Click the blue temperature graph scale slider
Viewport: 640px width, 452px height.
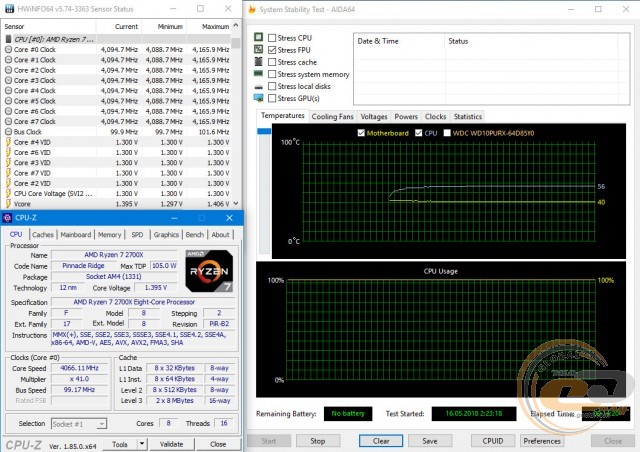coord(264,131)
